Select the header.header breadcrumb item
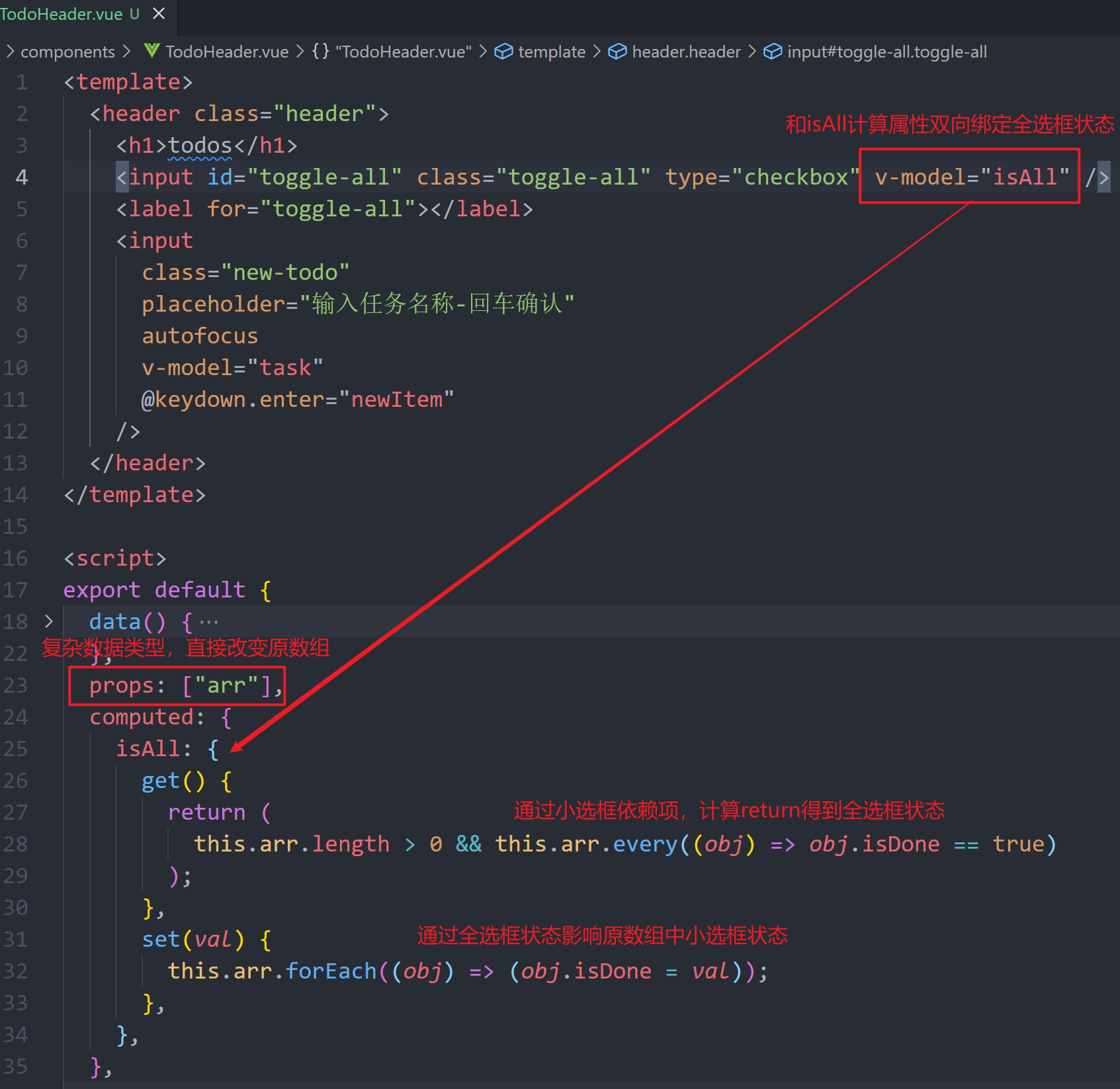 pos(686,52)
